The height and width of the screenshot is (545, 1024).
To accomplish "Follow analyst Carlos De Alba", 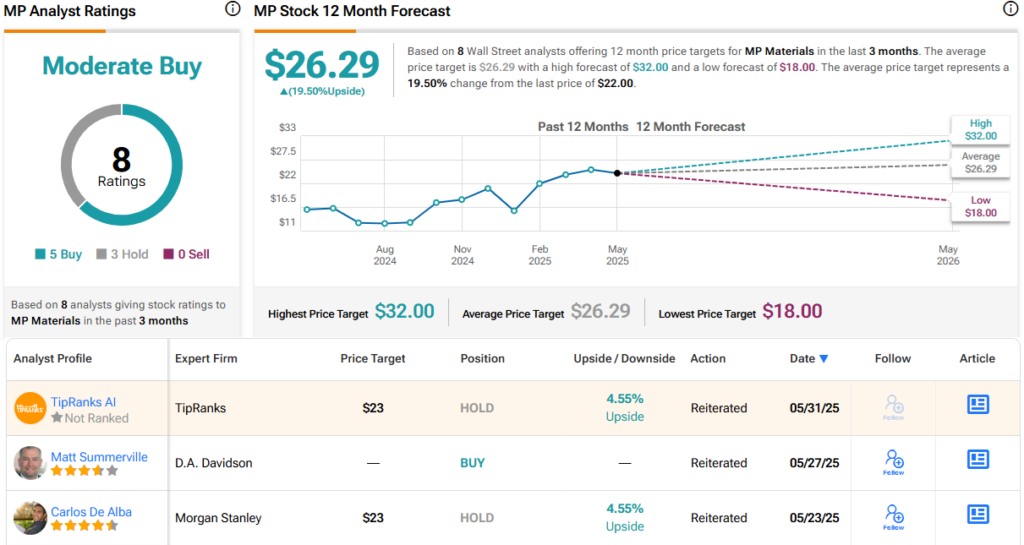I will coord(894,517).
